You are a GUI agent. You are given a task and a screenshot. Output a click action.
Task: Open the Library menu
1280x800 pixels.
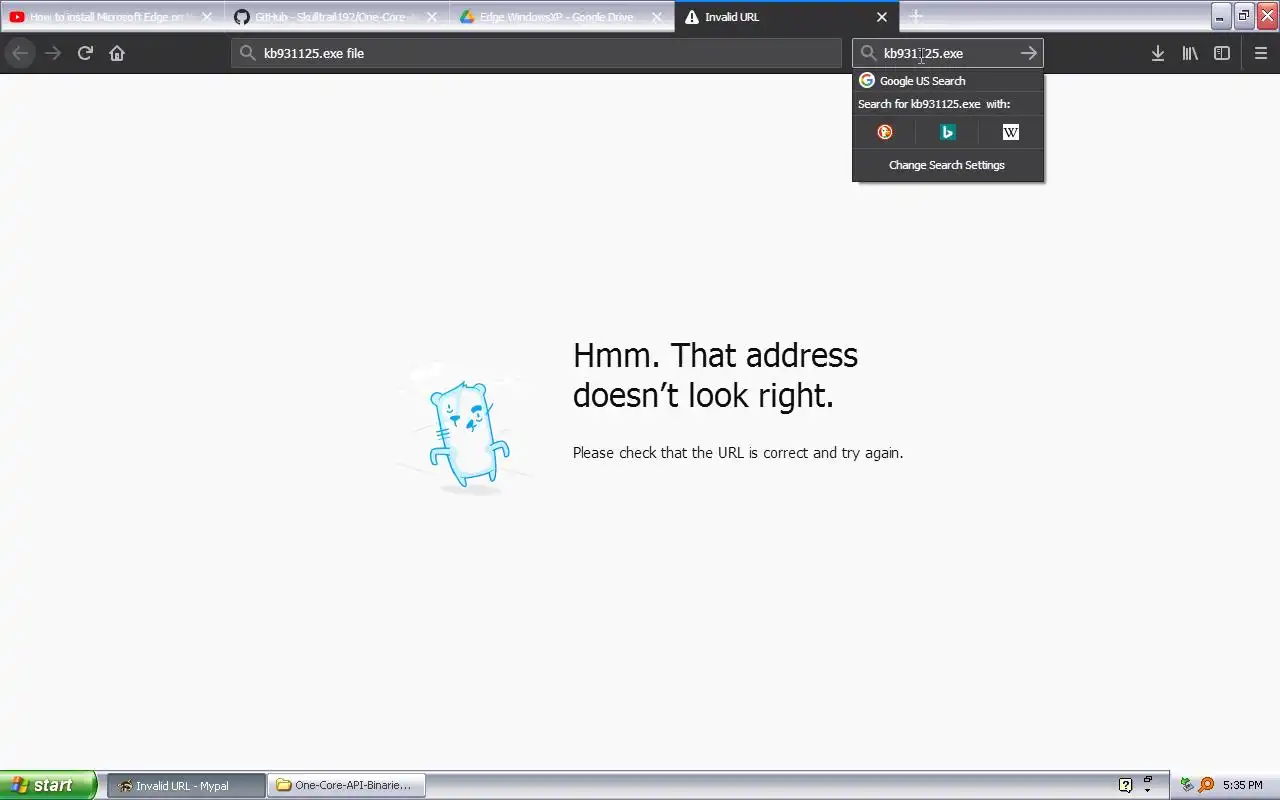[x=1190, y=53]
